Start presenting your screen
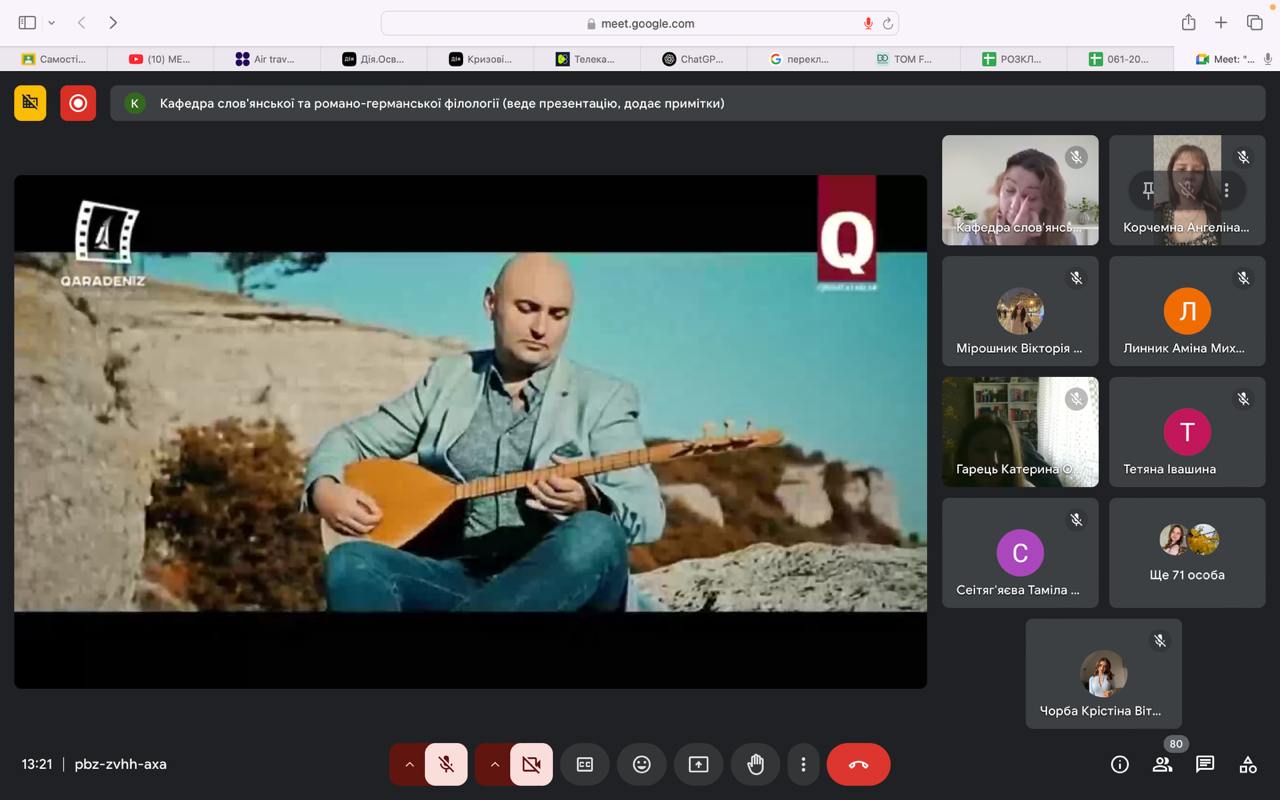 pos(698,765)
